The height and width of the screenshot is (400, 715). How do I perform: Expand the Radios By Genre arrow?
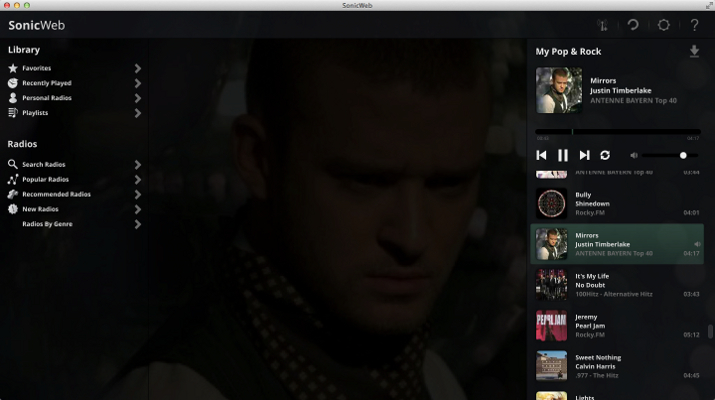pos(137,224)
